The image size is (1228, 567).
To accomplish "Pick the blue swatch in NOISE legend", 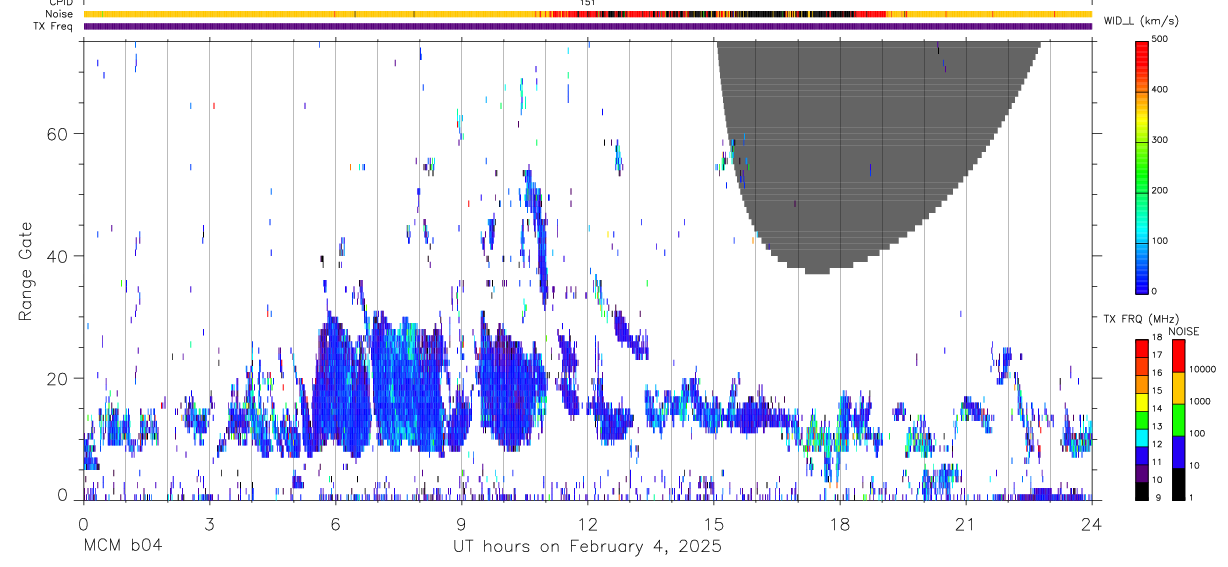I will [1179, 452].
